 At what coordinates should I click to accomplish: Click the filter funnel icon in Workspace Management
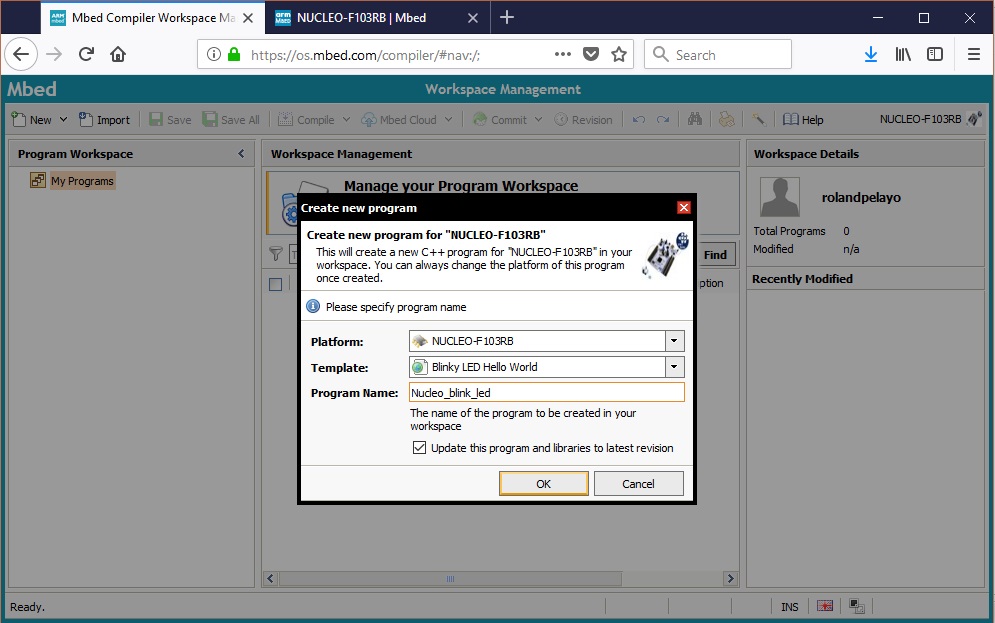pos(275,254)
